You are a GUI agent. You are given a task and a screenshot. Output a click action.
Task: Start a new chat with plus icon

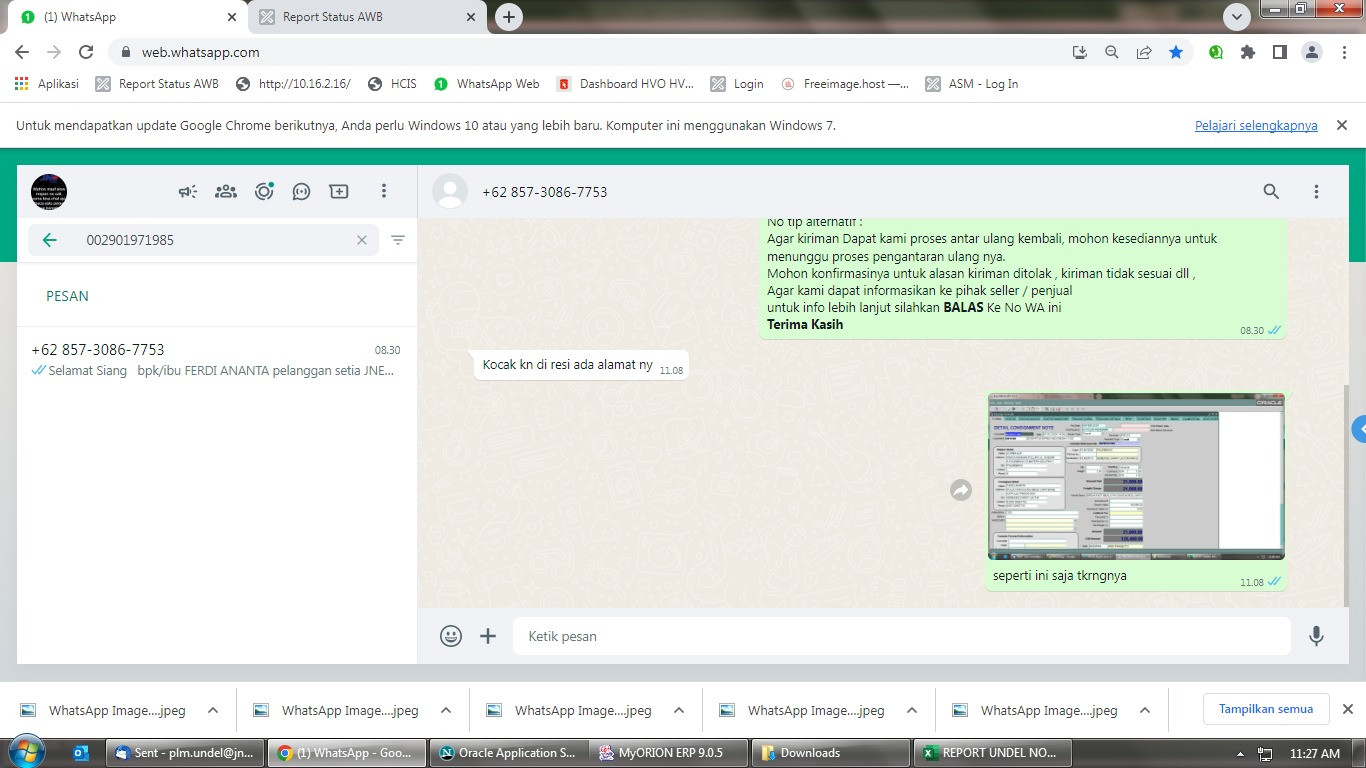339,191
